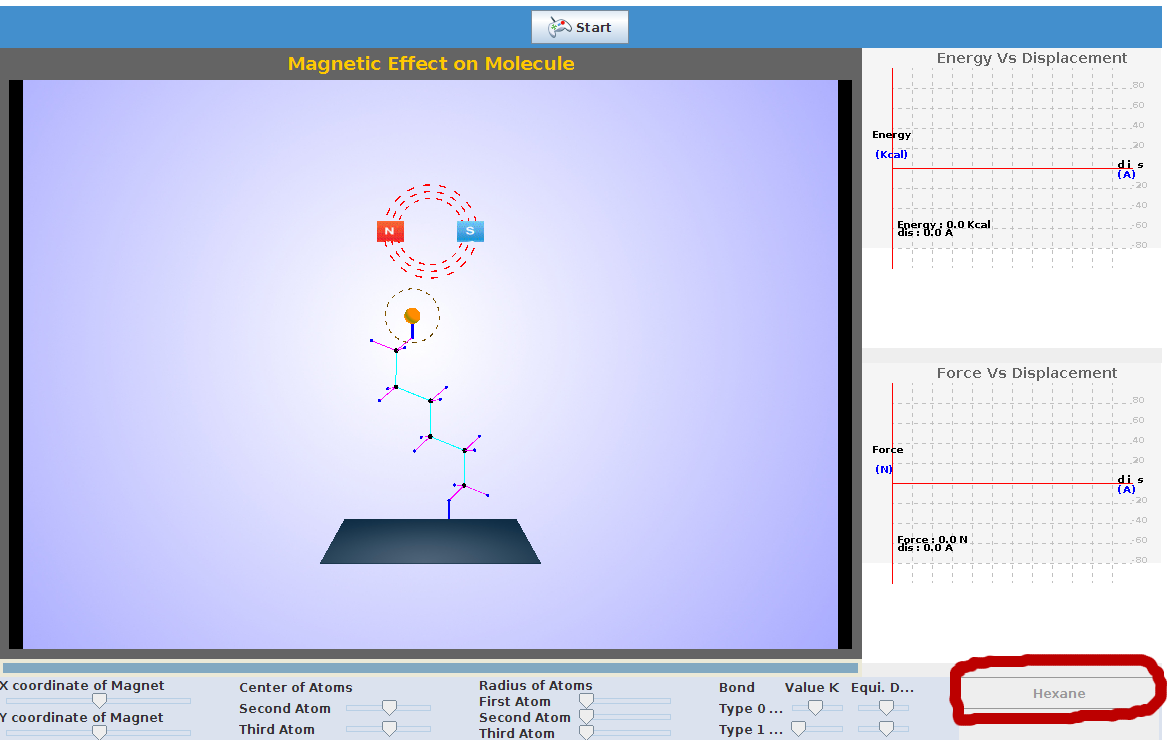The height and width of the screenshot is (751, 1170).
Task: Click the Center of Atoms Second Atom slider
Action: tap(389, 708)
